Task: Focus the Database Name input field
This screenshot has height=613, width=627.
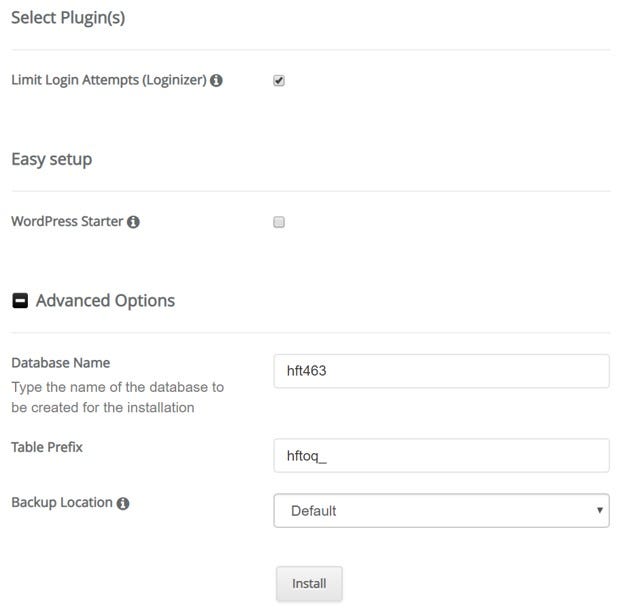Action: tap(441, 371)
